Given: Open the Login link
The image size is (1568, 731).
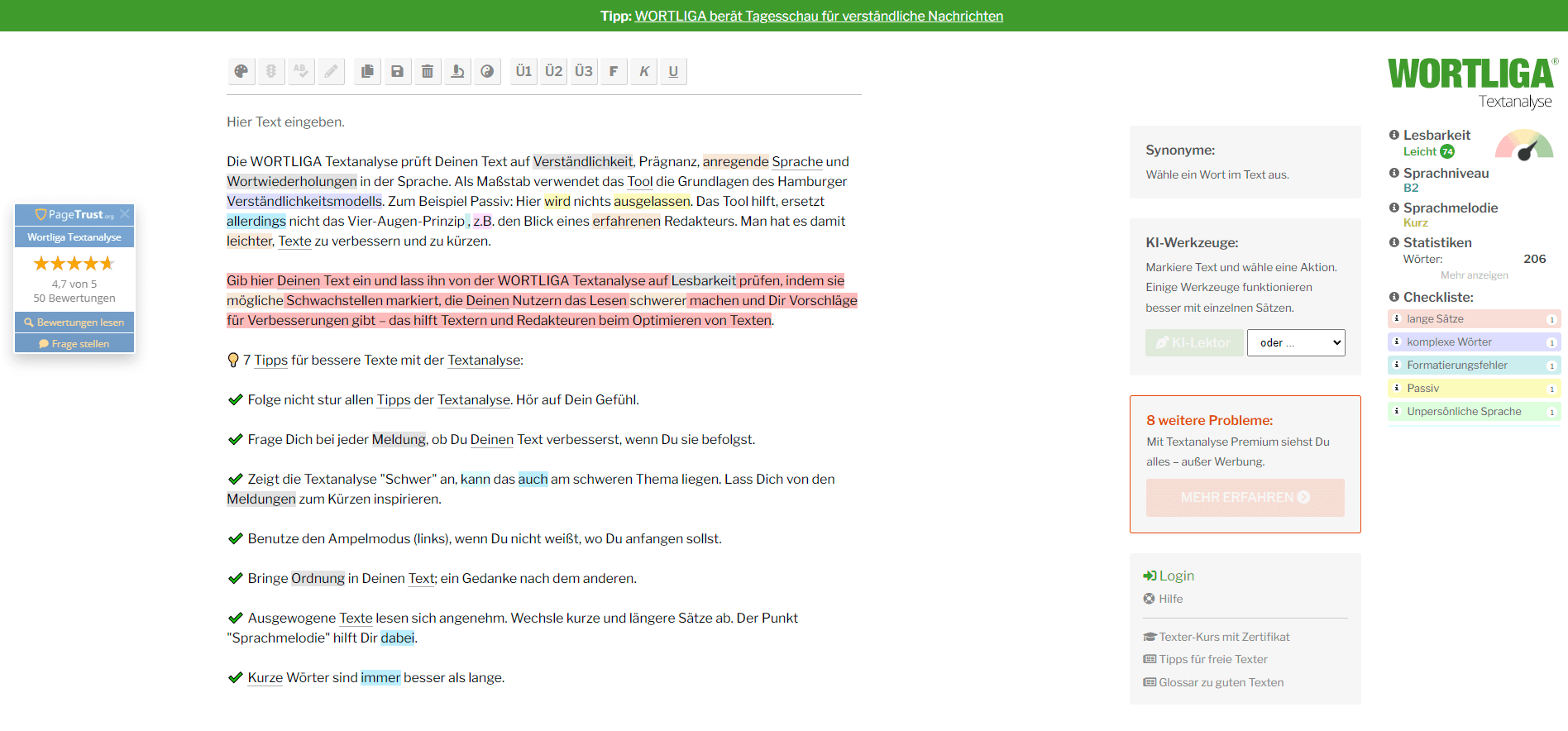Looking at the screenshot, I should click(1169, 576).
